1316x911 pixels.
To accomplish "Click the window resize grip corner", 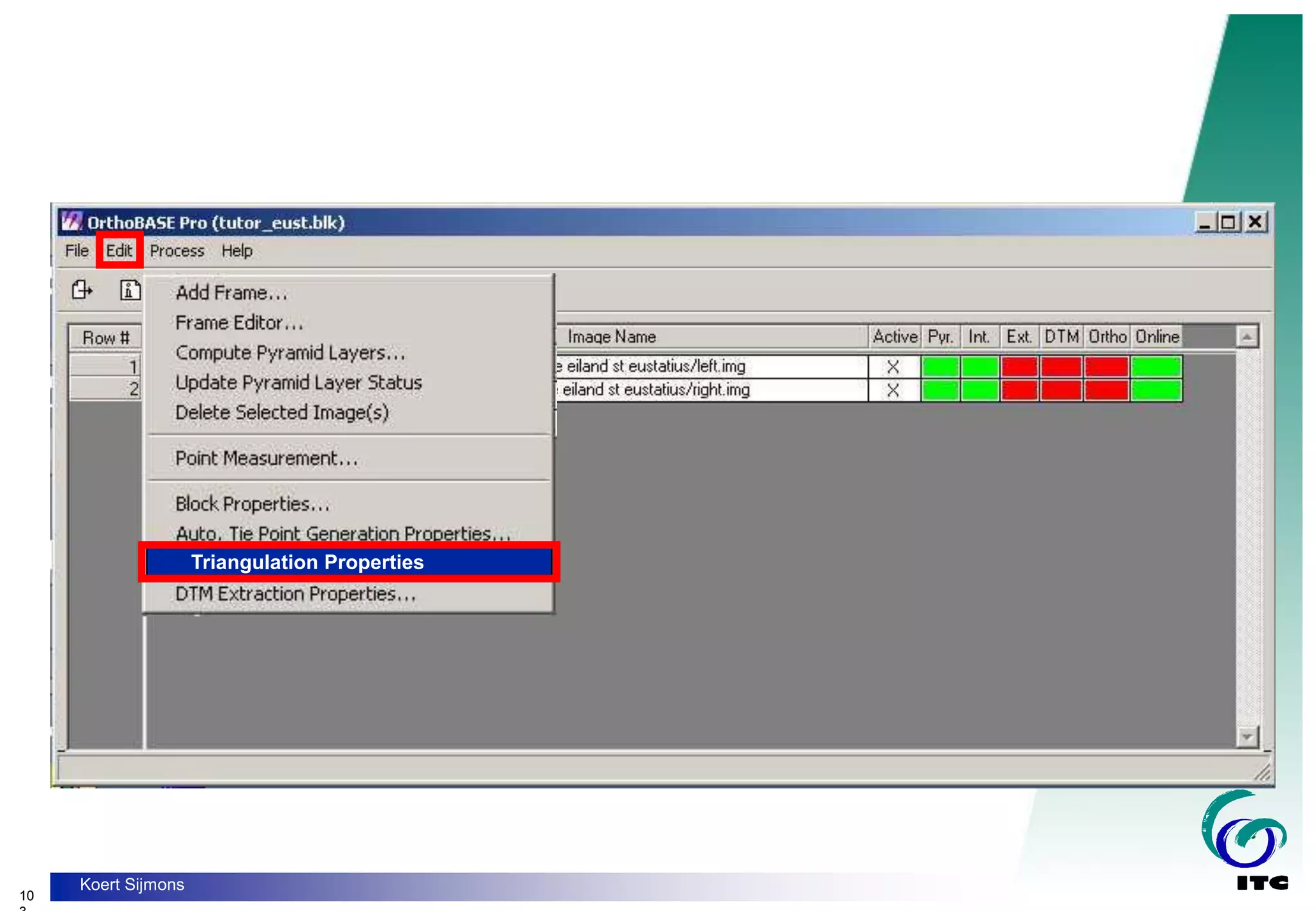I will click(x=1263, y=772).
